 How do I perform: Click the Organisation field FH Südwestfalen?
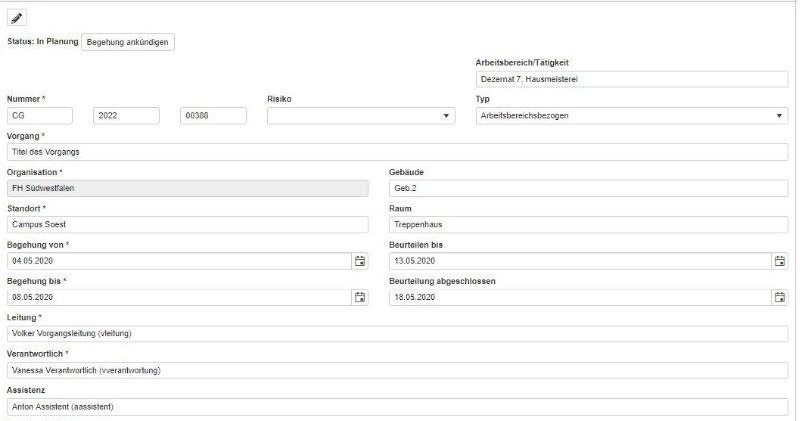187,188
